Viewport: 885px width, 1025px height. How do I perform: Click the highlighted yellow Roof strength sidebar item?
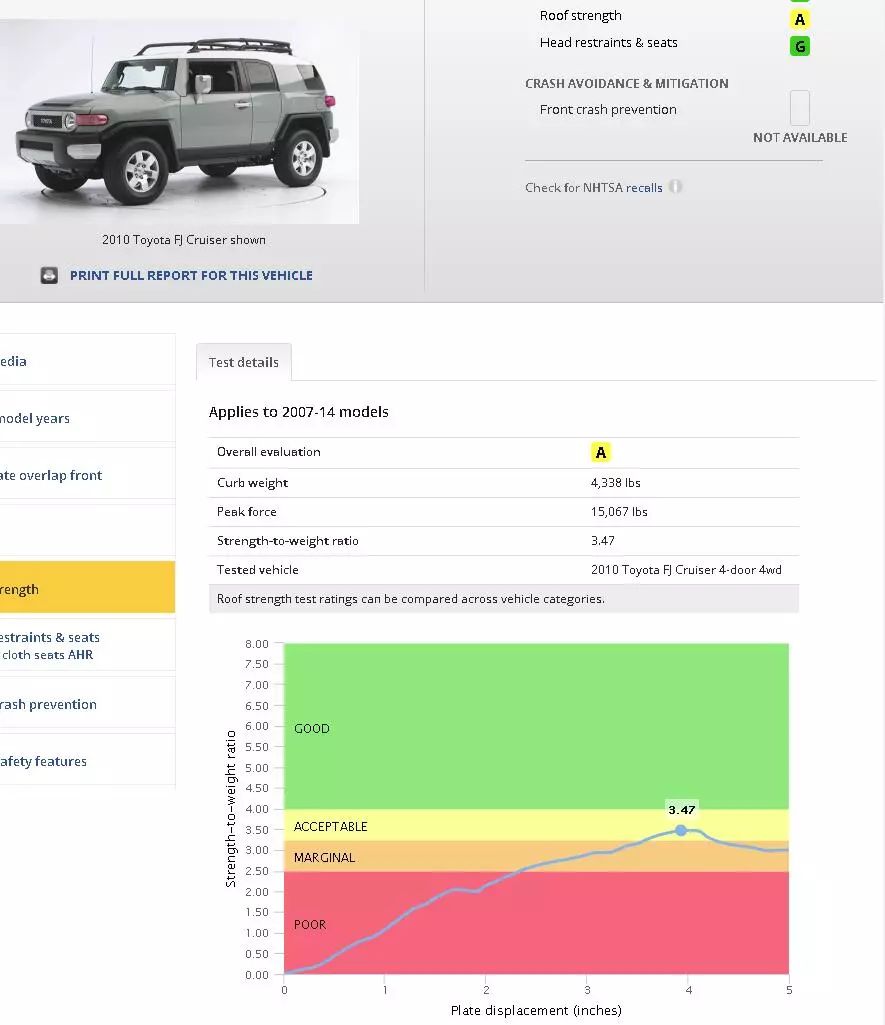click(80, 589)
